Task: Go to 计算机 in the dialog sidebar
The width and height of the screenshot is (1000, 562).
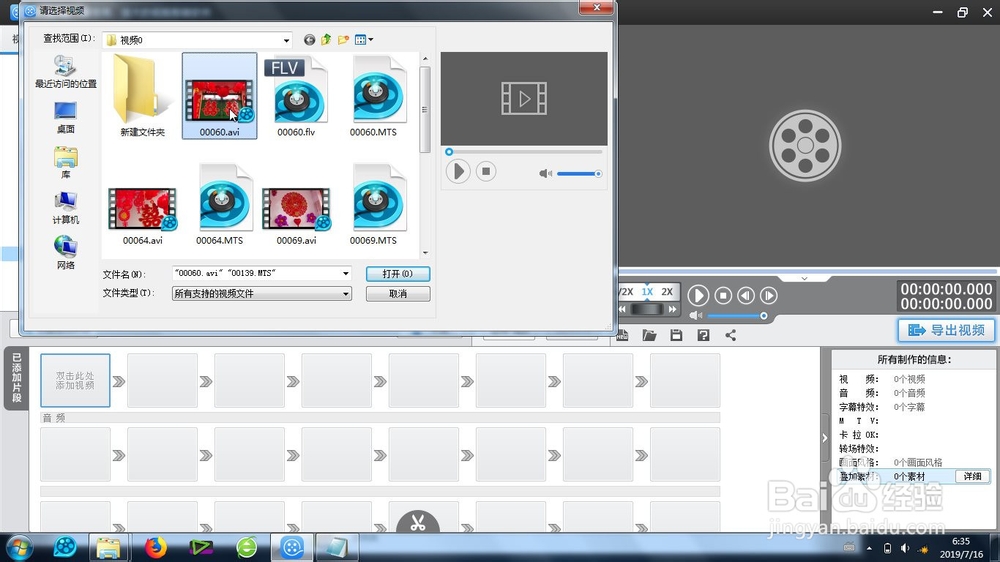Action: [66, 208]
